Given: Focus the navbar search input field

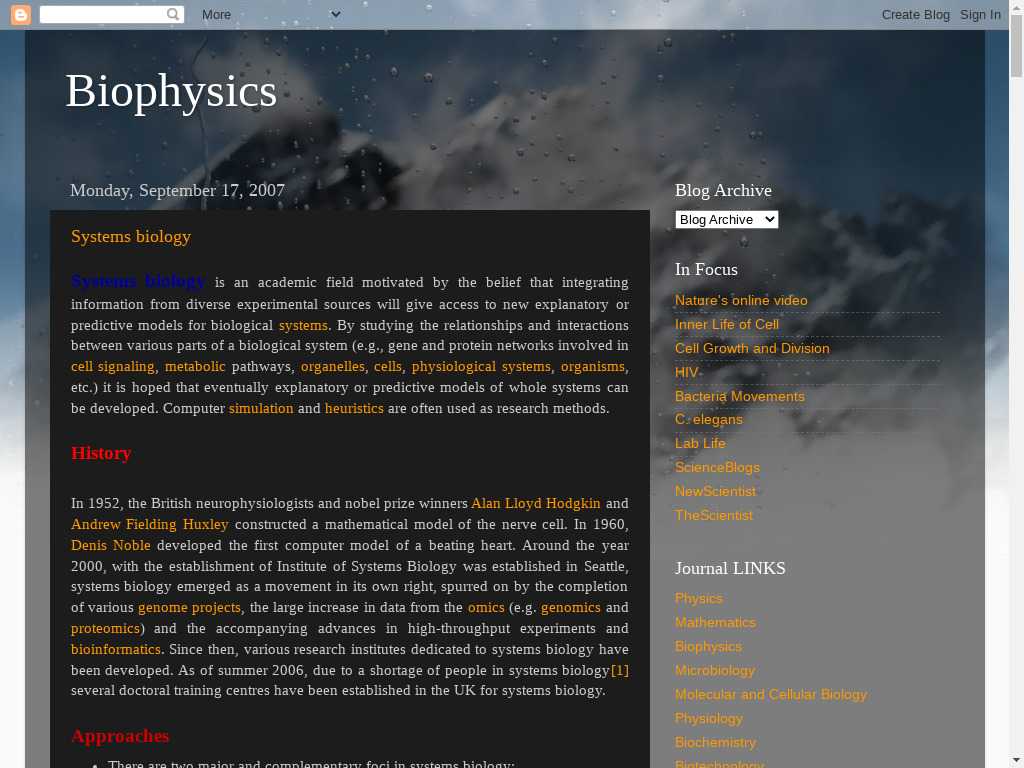Looking at the screenshot, I should [102, 15].
